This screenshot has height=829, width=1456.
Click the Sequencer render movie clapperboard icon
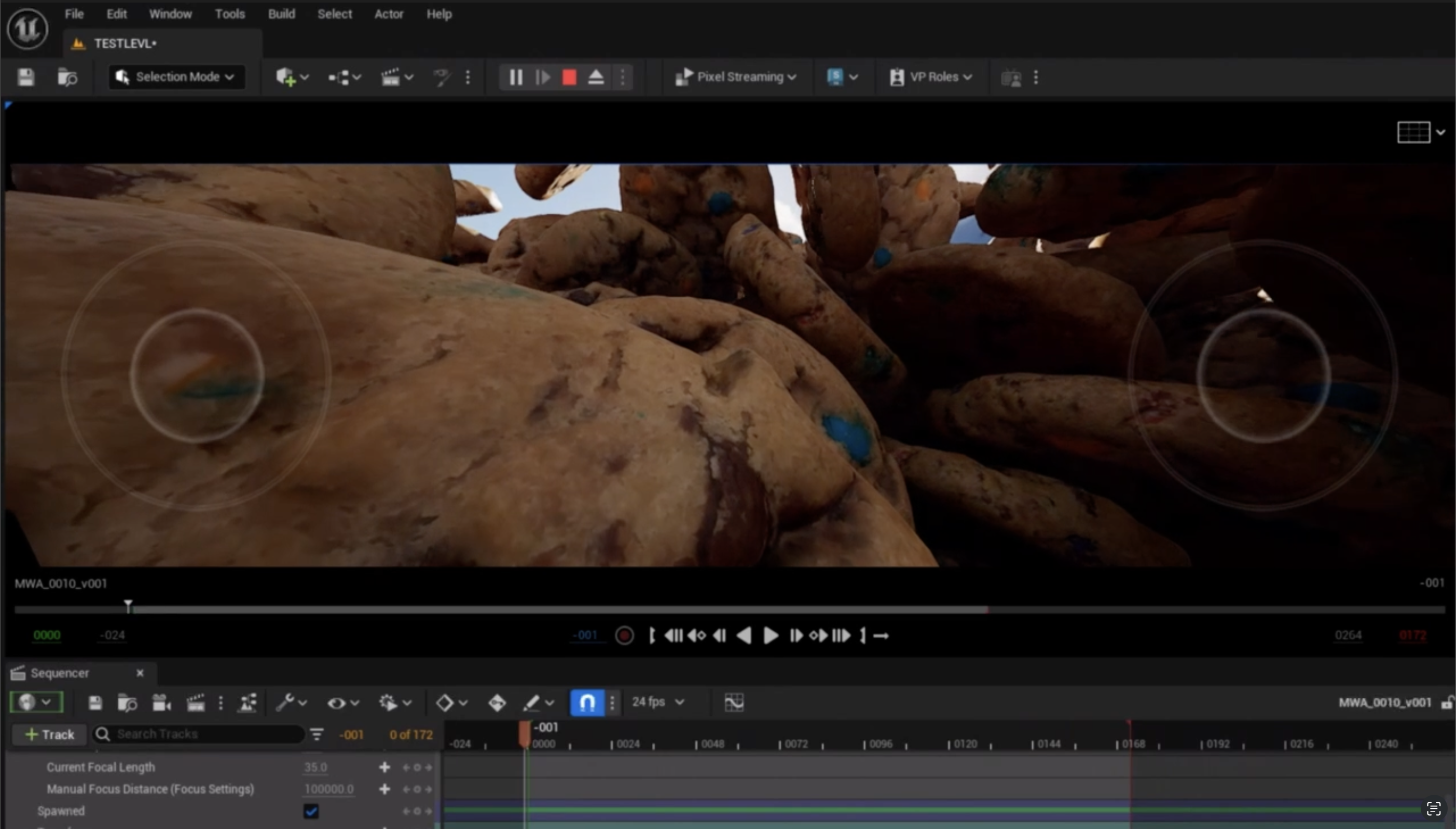pyautogui.click(x=195, y=702)
